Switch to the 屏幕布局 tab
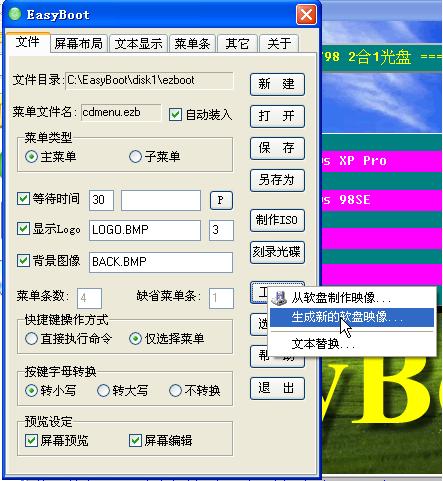The width and height of the screenshot is (443, 481). coord(79,44)
